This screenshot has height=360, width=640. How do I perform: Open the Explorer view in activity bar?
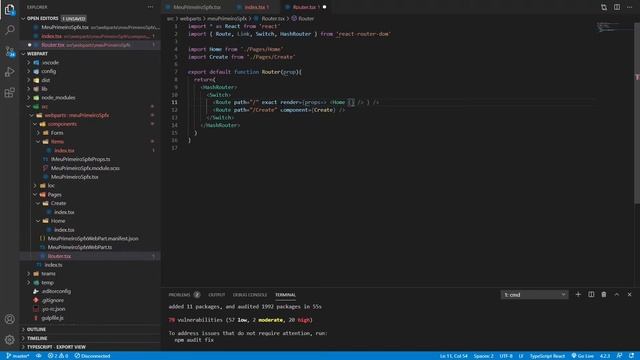9,9
